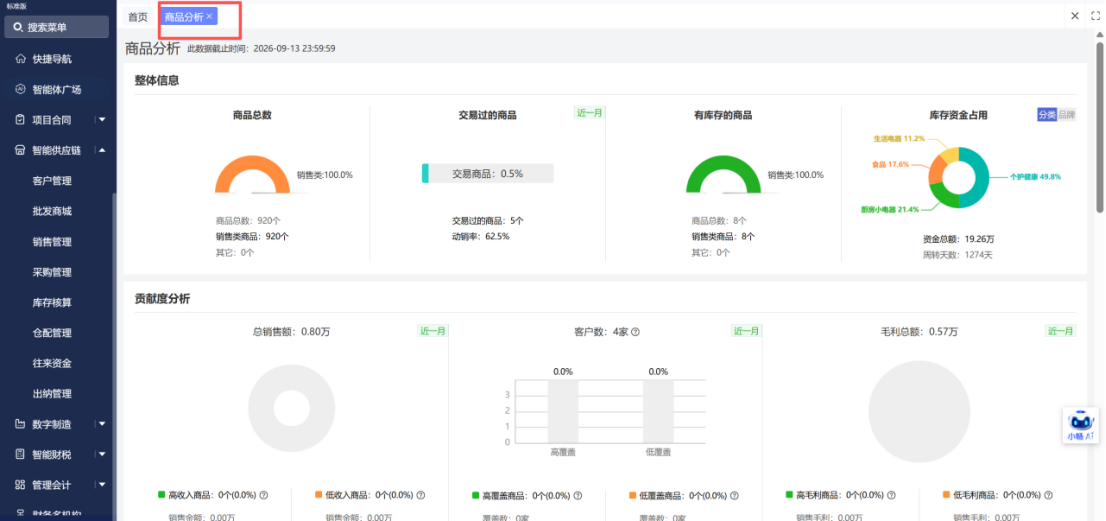Viewport: 1106px width, 521px height.
Task: Open 近一月 selector on 交易过的商品
Action: pos(589,113)
